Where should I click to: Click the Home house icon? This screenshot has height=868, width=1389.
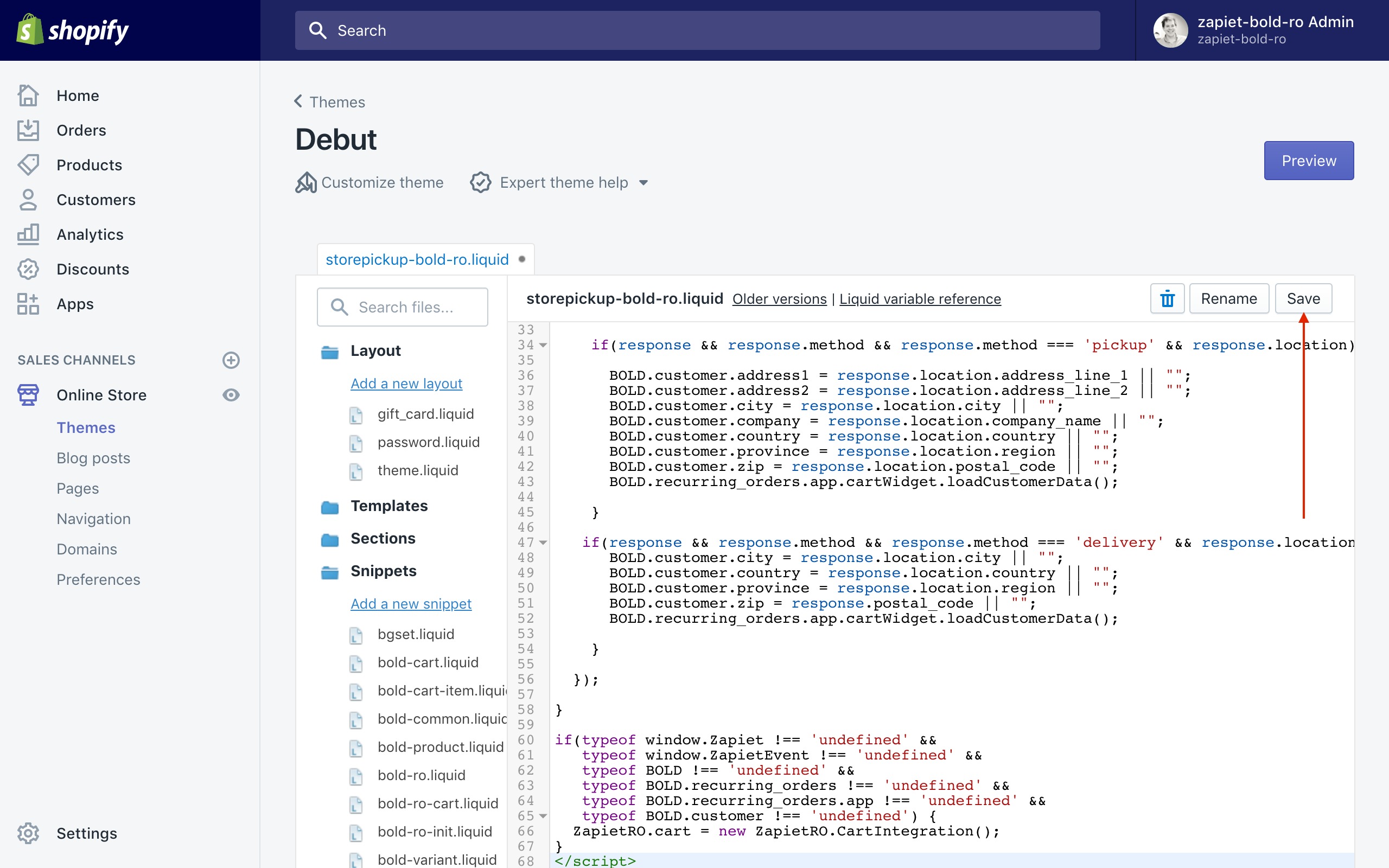click(28, 95)
